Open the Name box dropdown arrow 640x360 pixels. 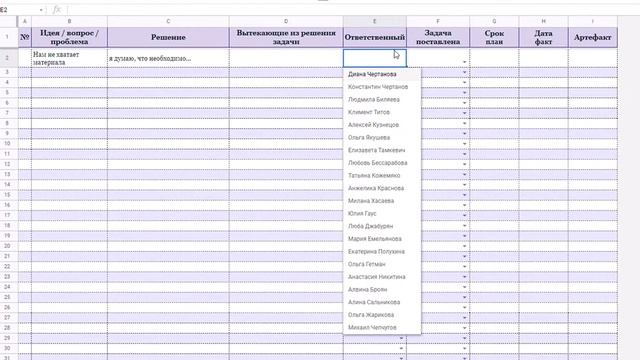[41, 10]
